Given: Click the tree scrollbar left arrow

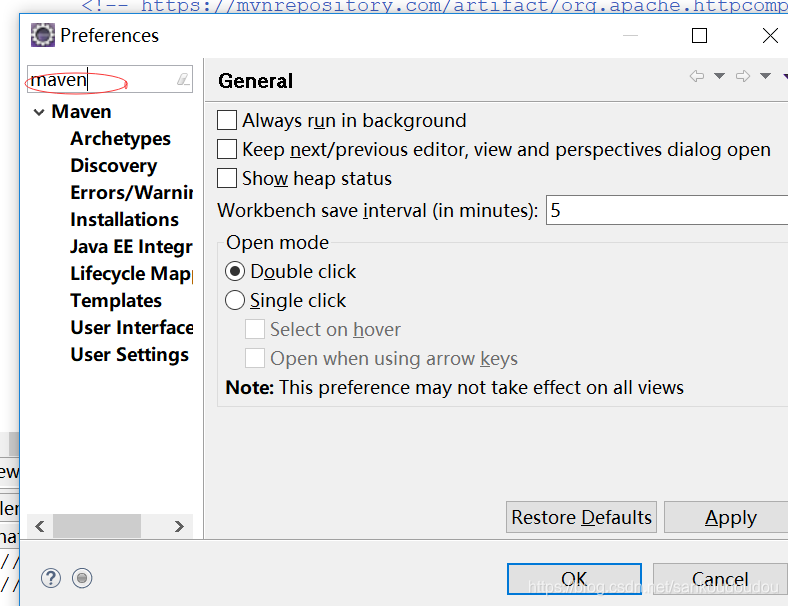Looking at the screenshot, I should click(x=40, y=527).
